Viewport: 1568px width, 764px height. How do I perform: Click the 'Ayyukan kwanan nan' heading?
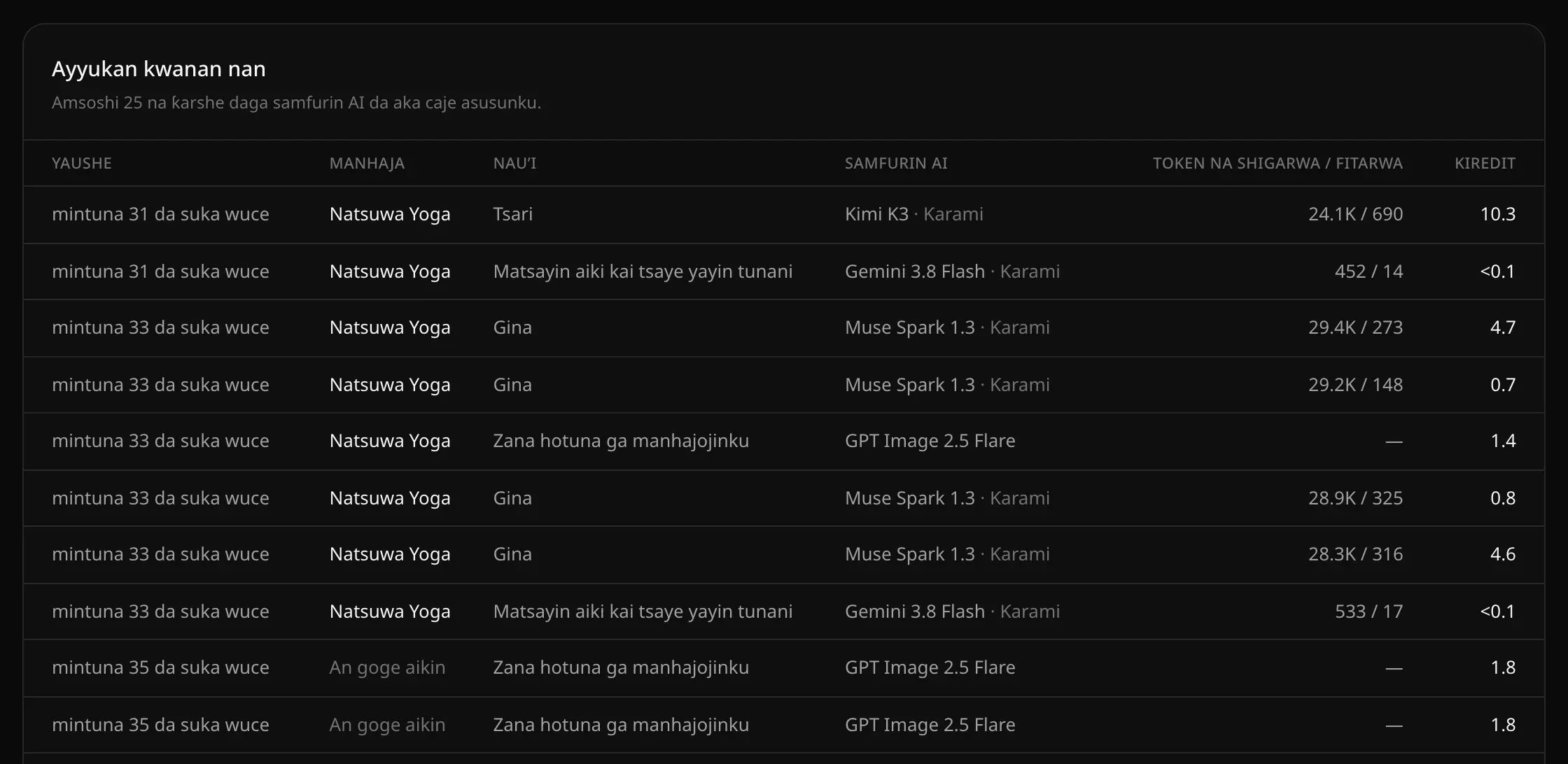point(159,69)
